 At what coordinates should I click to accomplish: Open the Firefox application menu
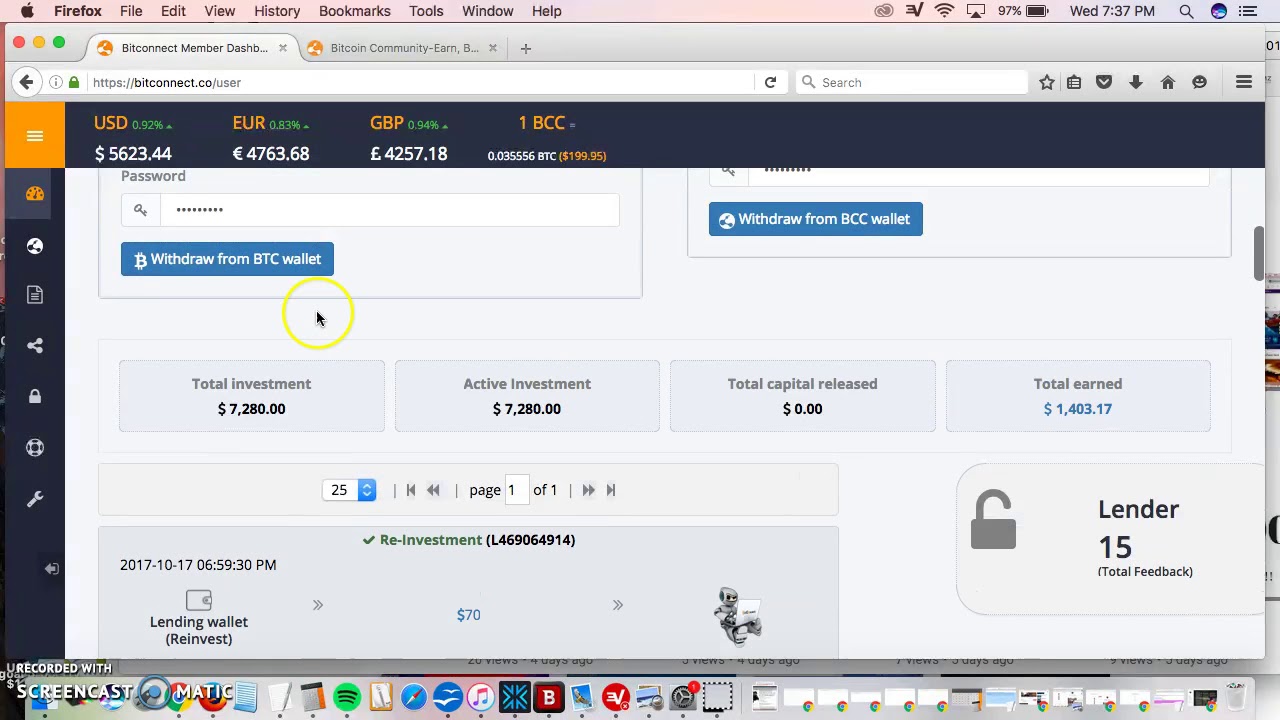[x=77, y=11]
